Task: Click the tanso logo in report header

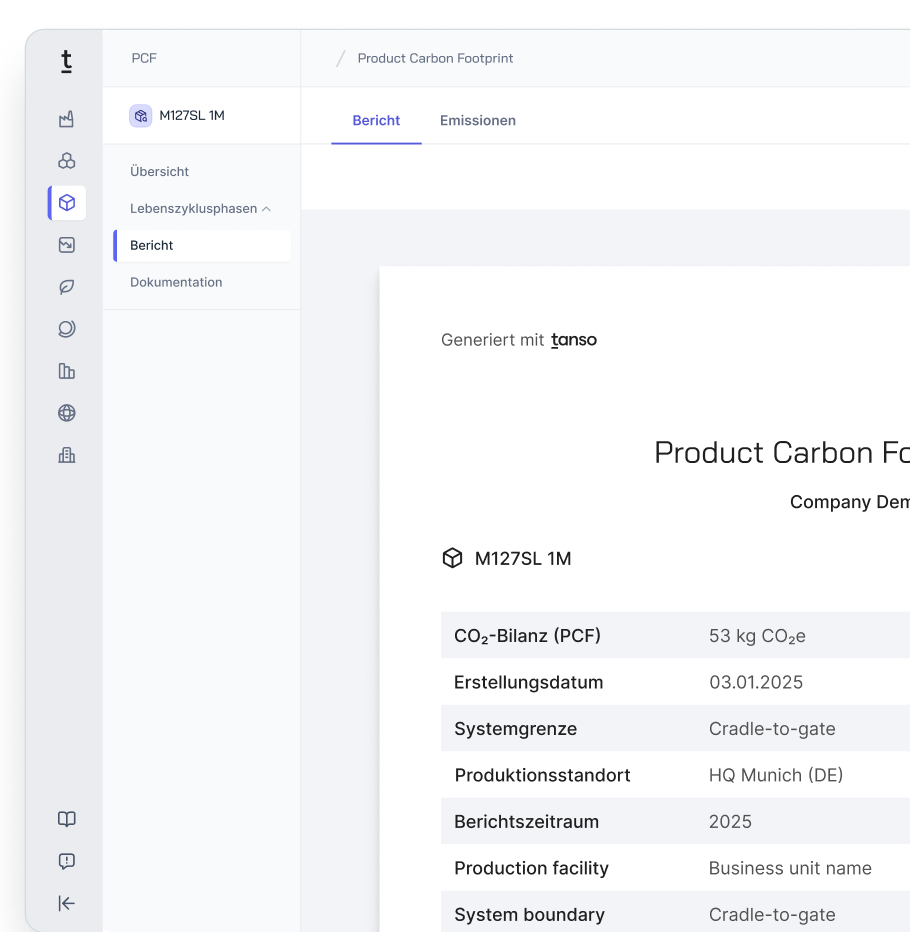Action: [x=574, y=340]
